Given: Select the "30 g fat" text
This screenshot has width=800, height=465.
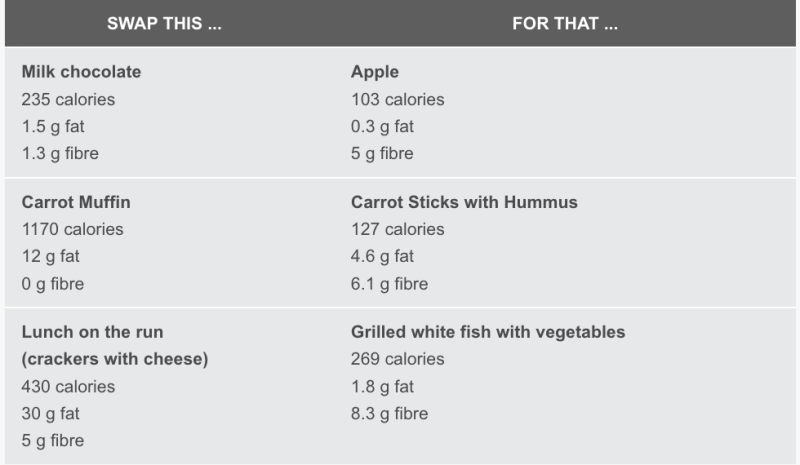Looking at the screenshot, I should [x=51, y=414].
